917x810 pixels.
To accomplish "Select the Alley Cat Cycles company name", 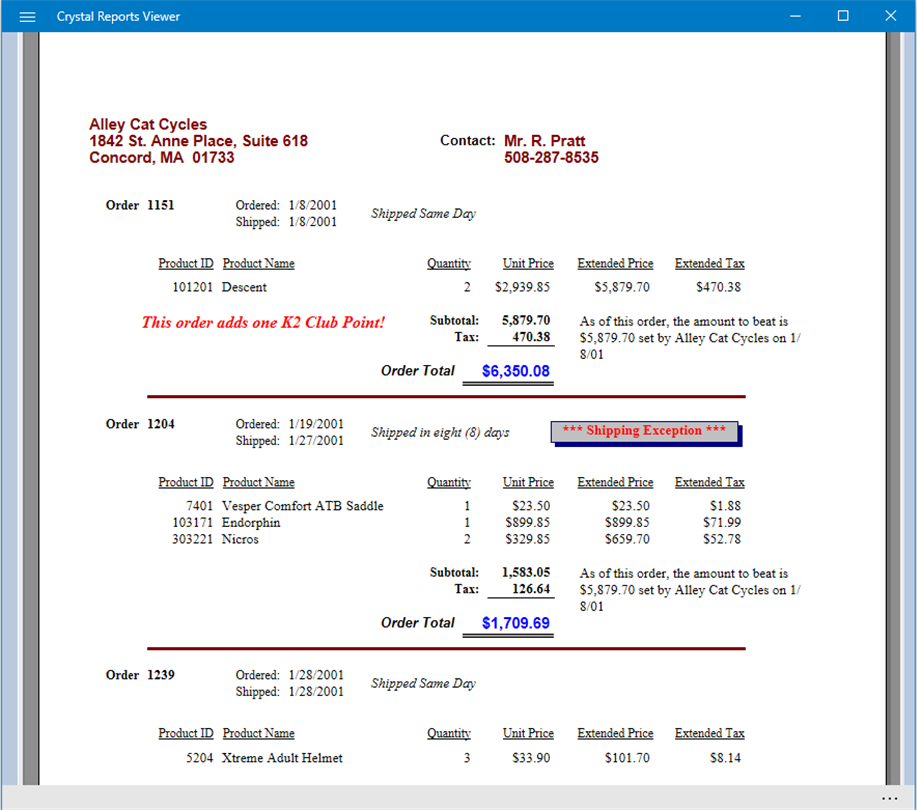I will pos(148,125).
